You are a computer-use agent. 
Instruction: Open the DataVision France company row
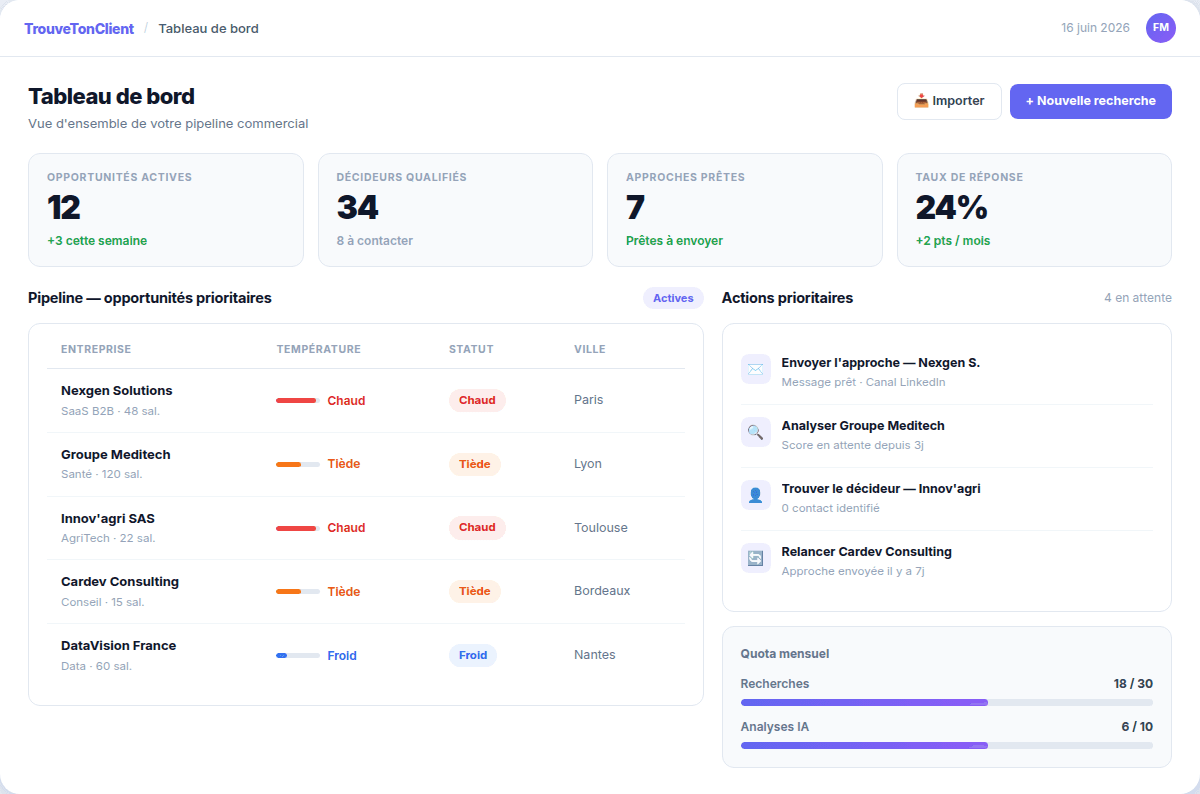[x=366, y=655]
